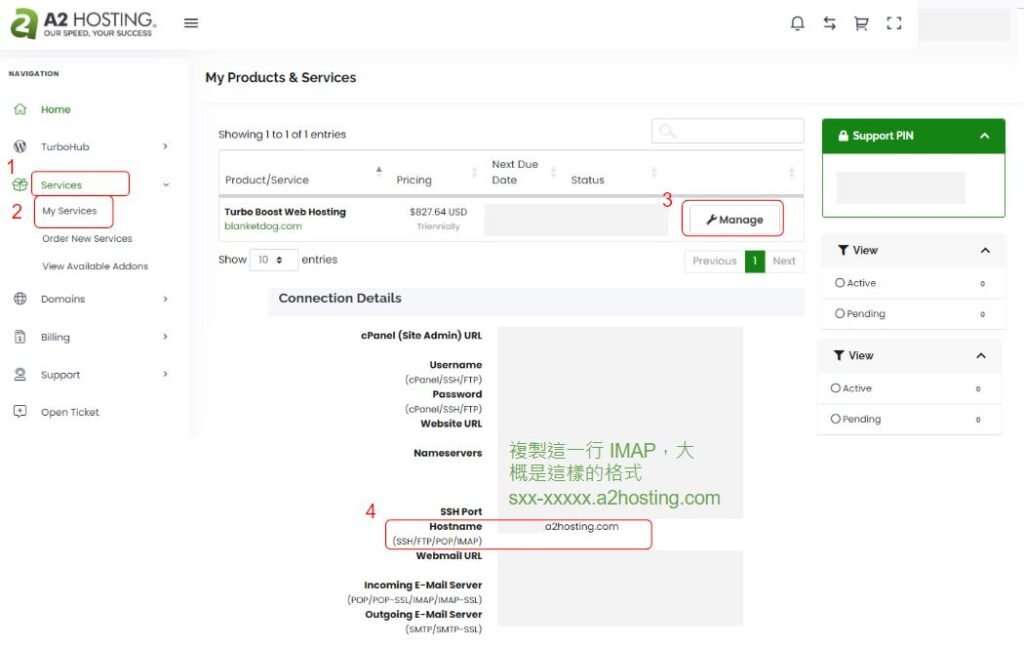Go to Order New Services
The image size is (1024, 647).
tap(87, 238)
